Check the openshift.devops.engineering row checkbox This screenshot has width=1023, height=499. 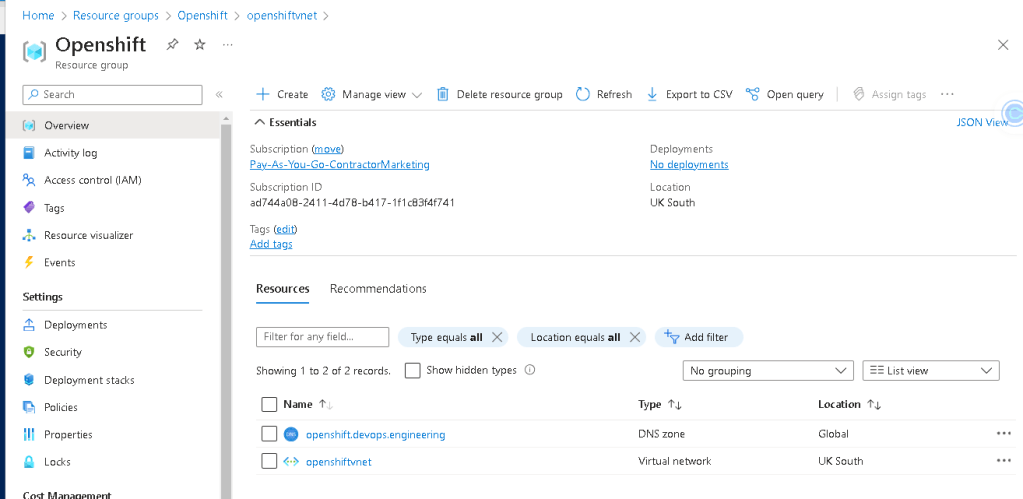269,434
